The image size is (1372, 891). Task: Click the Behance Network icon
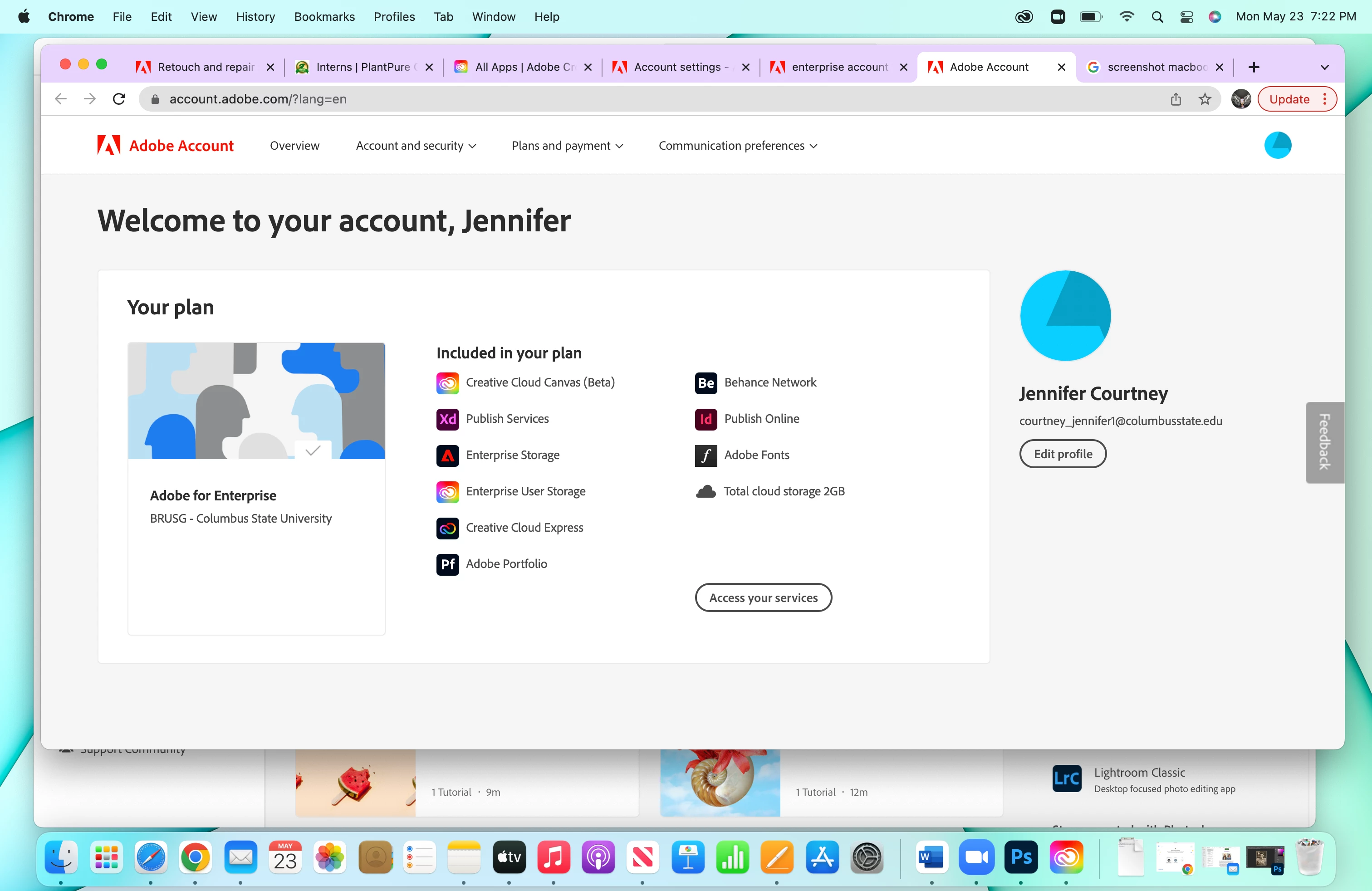coord(706,383)
